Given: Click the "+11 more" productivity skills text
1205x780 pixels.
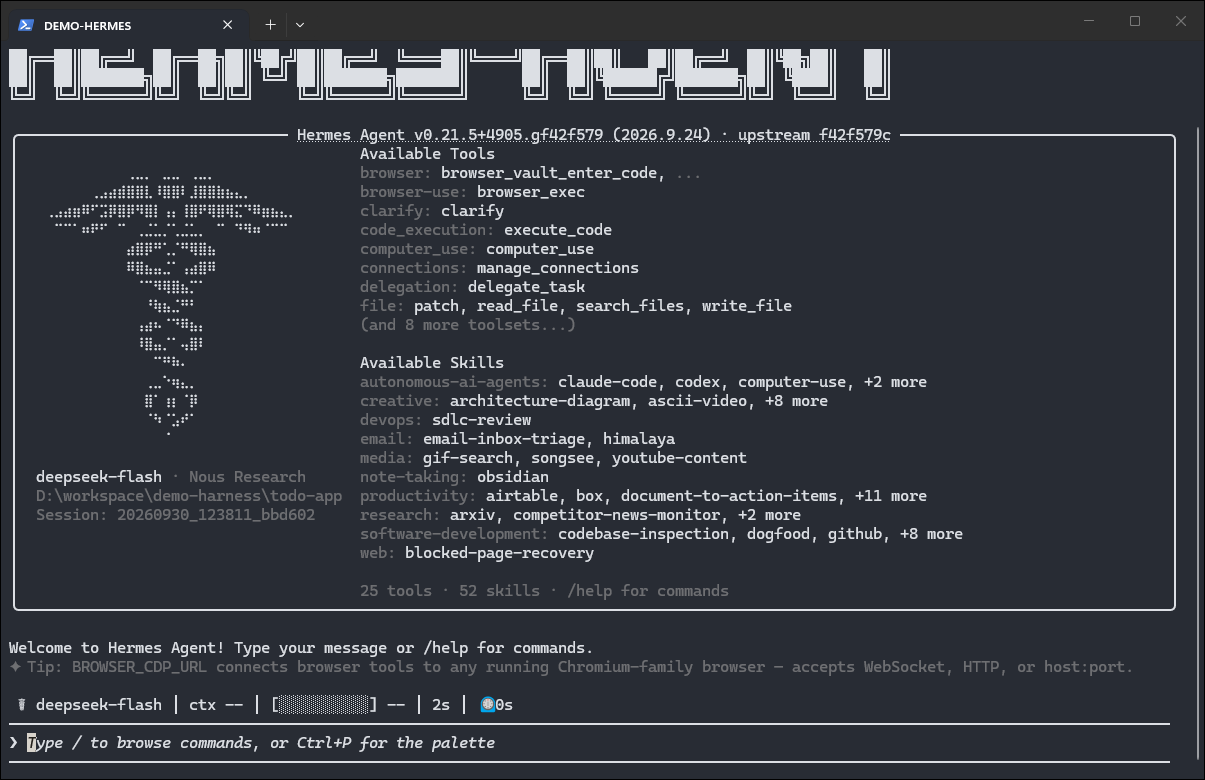Looking at the screenshot, I should point(891,496).
